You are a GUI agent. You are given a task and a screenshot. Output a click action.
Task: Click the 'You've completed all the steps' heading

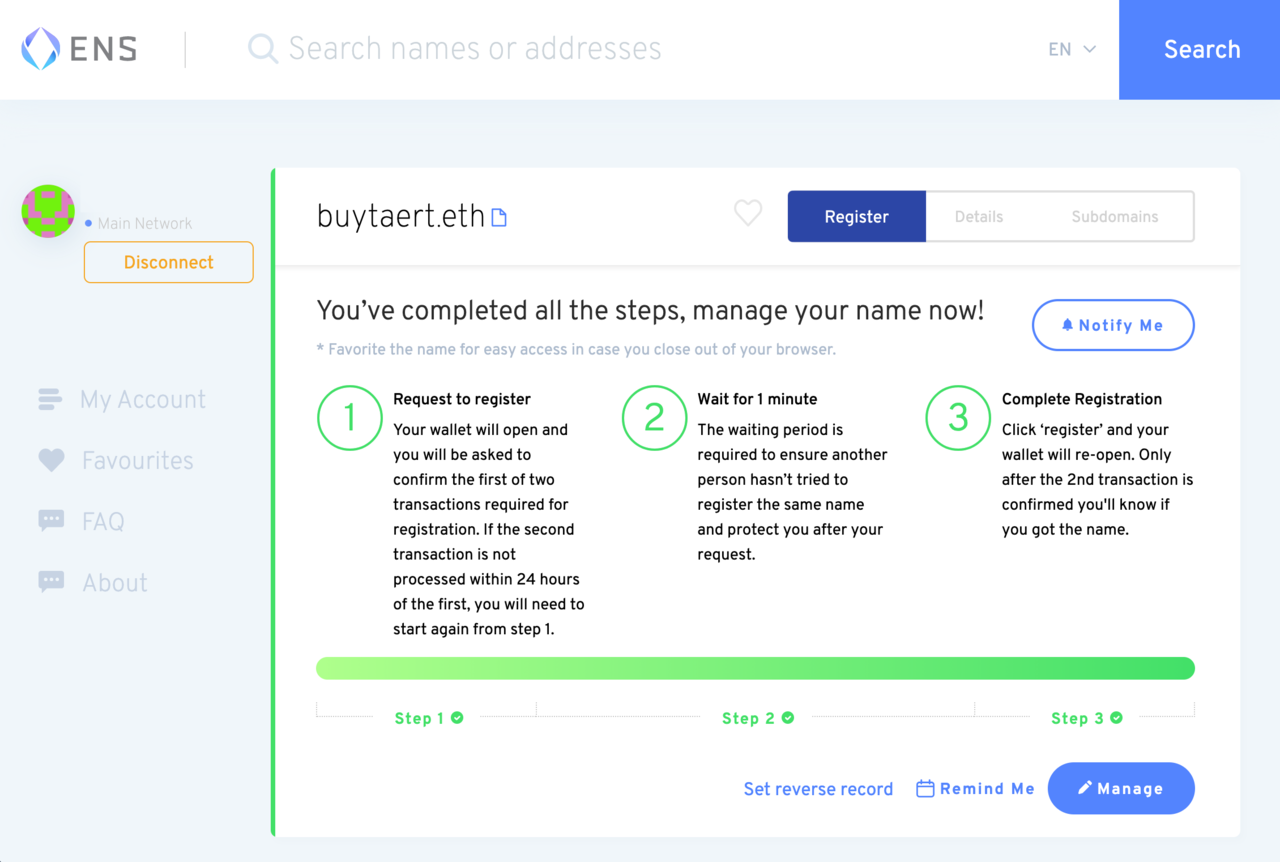coord(650,311)
